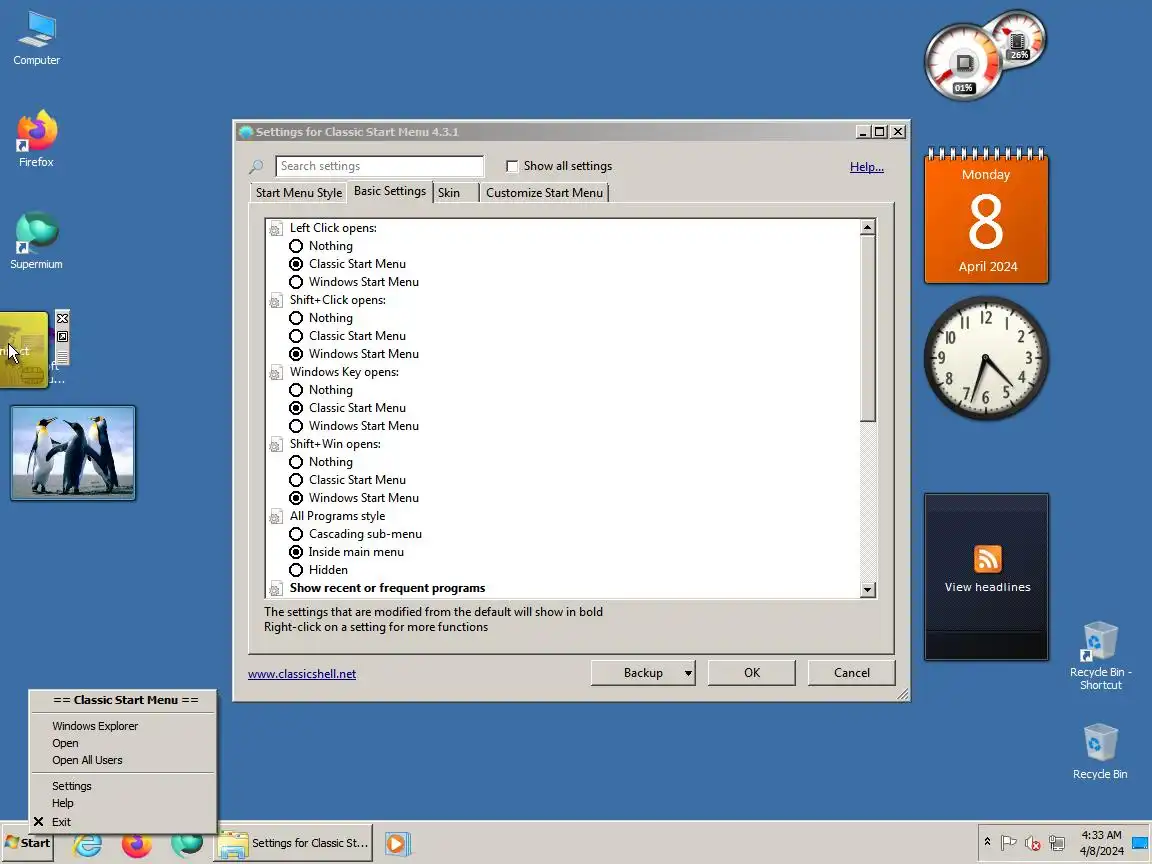Image resolution: width=1152 pixels, height=864 pixels.
Task: Click the settings list vertical scrollbar thumb
Action: pyautogui.click(x=868, y=329)
